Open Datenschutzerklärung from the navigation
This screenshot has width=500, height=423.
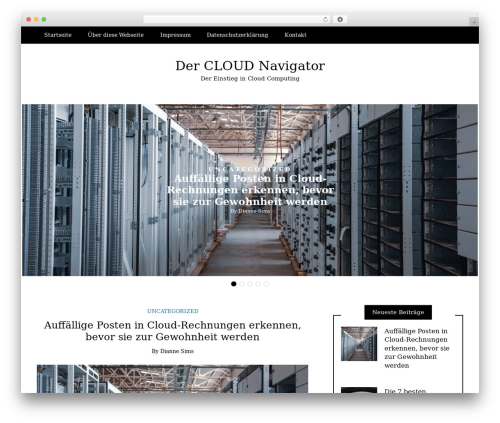tap(237, 35)
